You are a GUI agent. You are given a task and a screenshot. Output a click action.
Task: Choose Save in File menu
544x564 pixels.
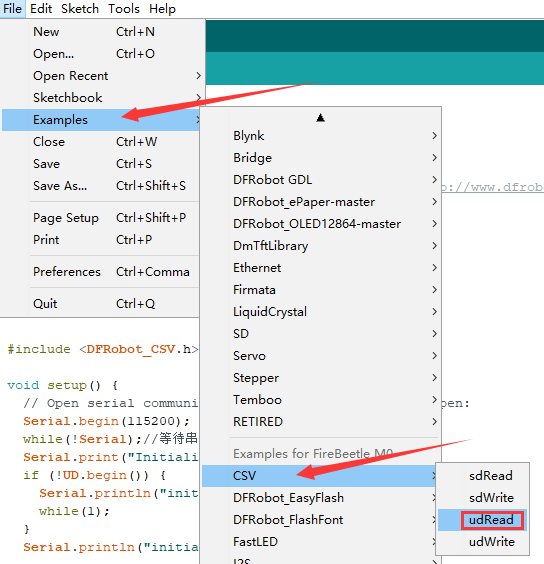(x=101, y=164)
